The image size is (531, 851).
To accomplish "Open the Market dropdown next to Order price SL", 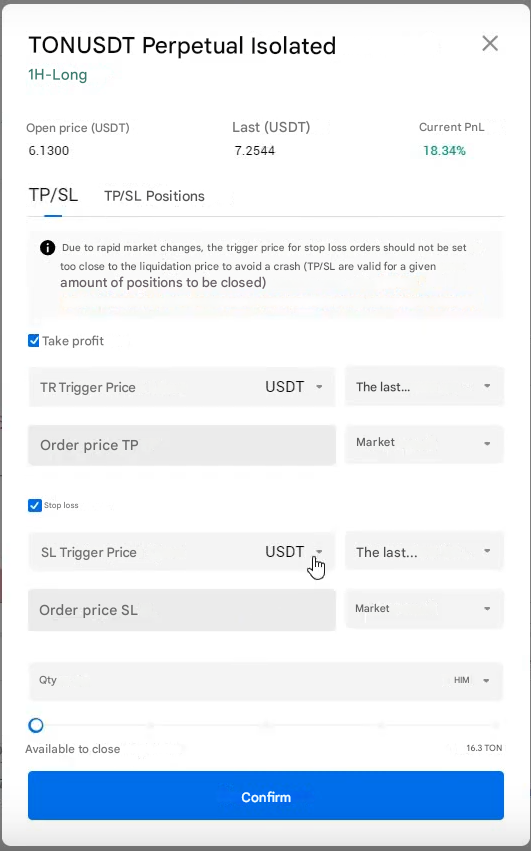I will tap(424, 609).
